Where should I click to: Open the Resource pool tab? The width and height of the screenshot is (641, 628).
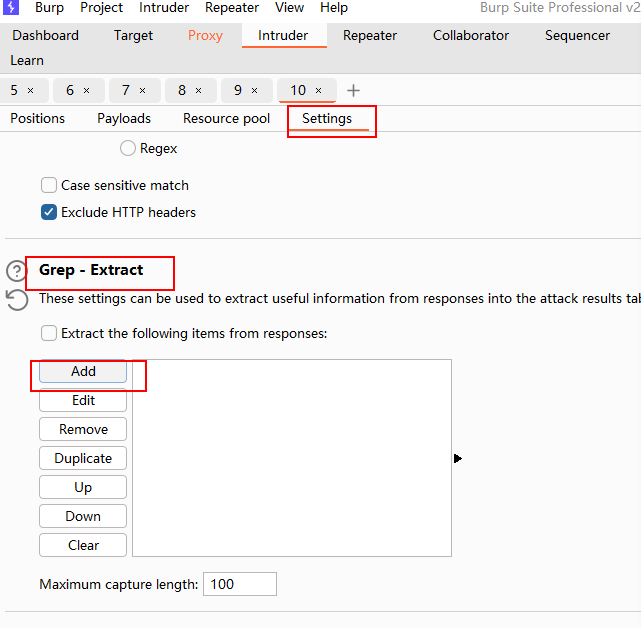[226, 118]
